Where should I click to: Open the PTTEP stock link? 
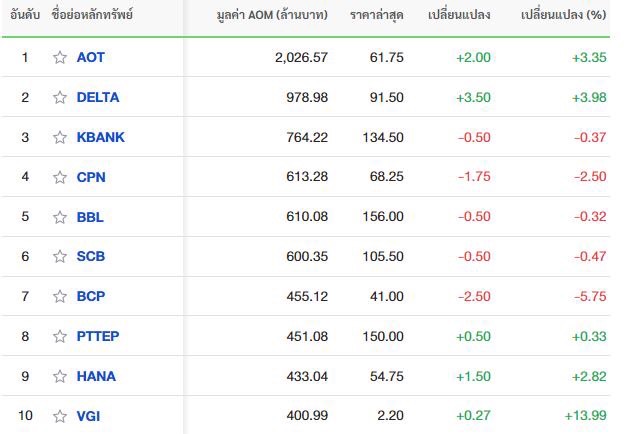tap(98, 336)
